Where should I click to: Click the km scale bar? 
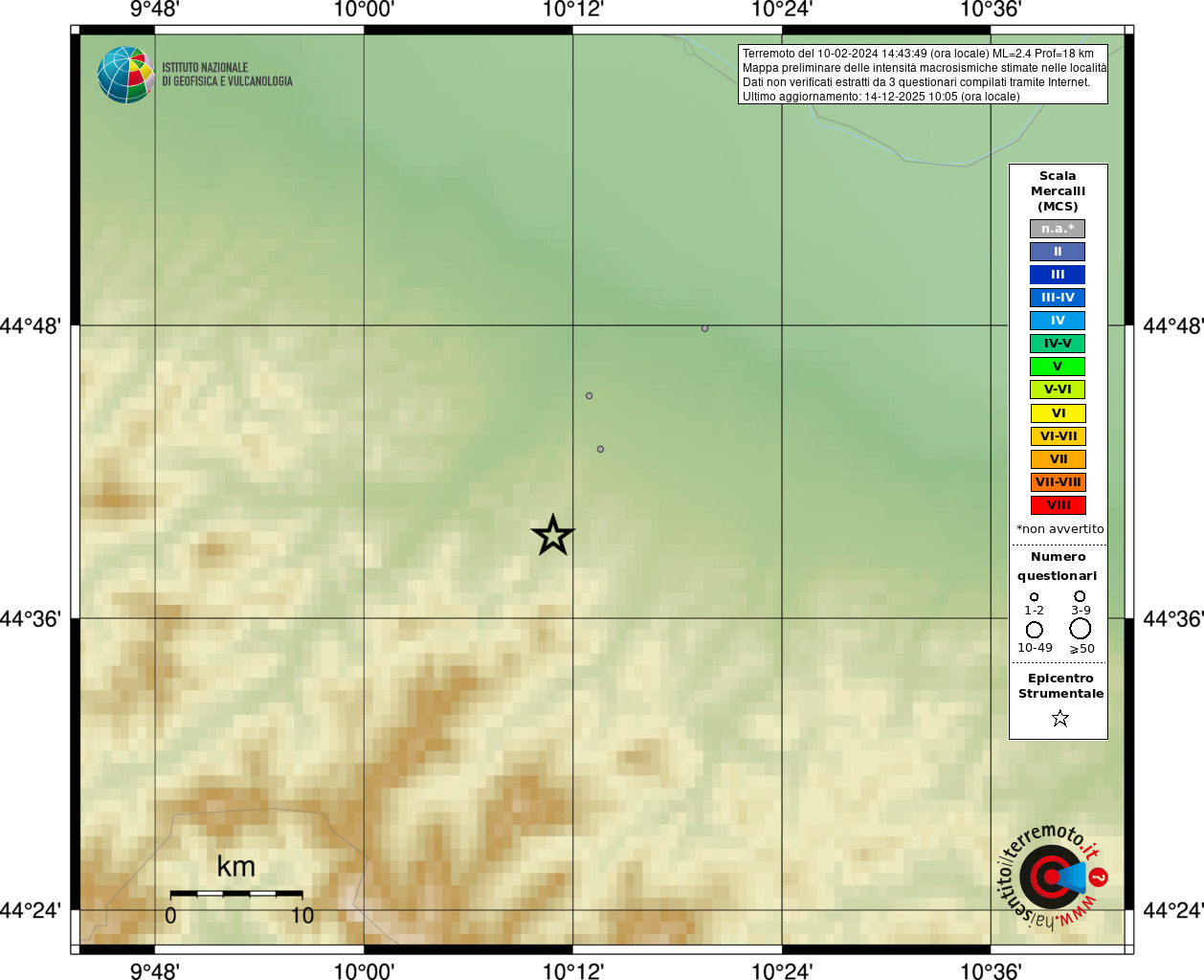pos(236,894)
